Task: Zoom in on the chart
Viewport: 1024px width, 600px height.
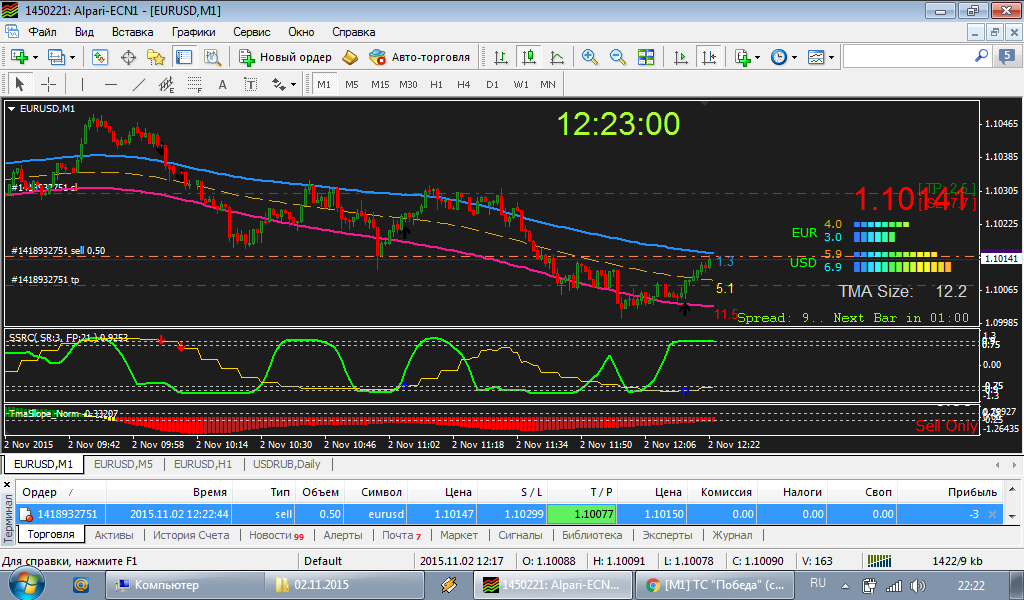Action: [x=590, y=57]
